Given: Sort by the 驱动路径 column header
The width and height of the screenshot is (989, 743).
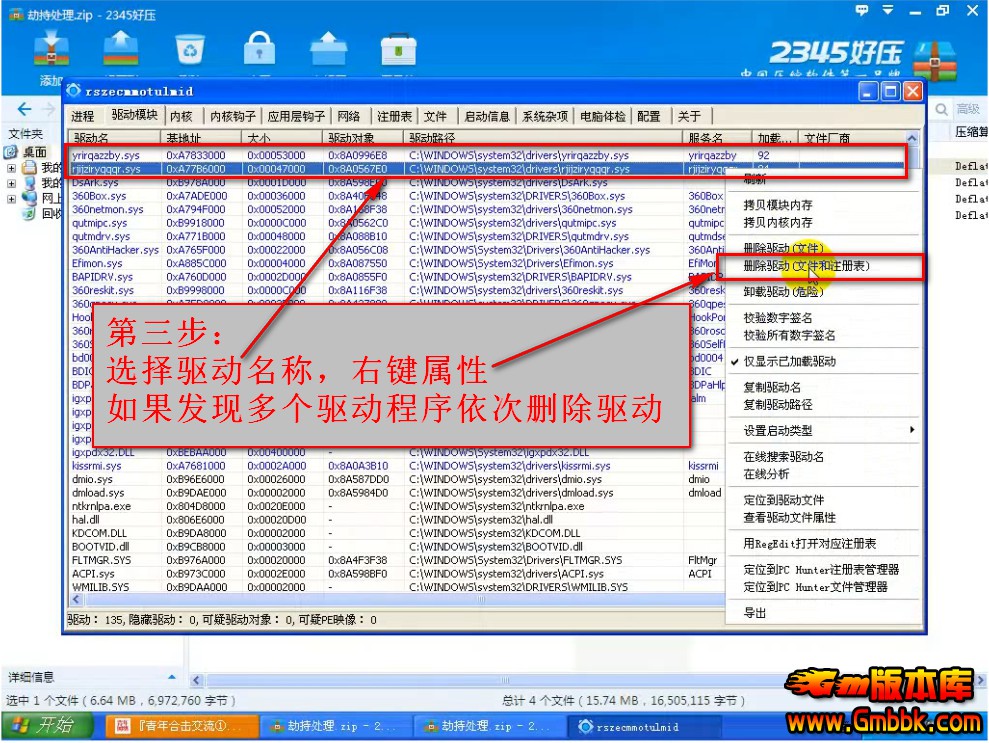Looking at the screenshot, I should (542, 137).
